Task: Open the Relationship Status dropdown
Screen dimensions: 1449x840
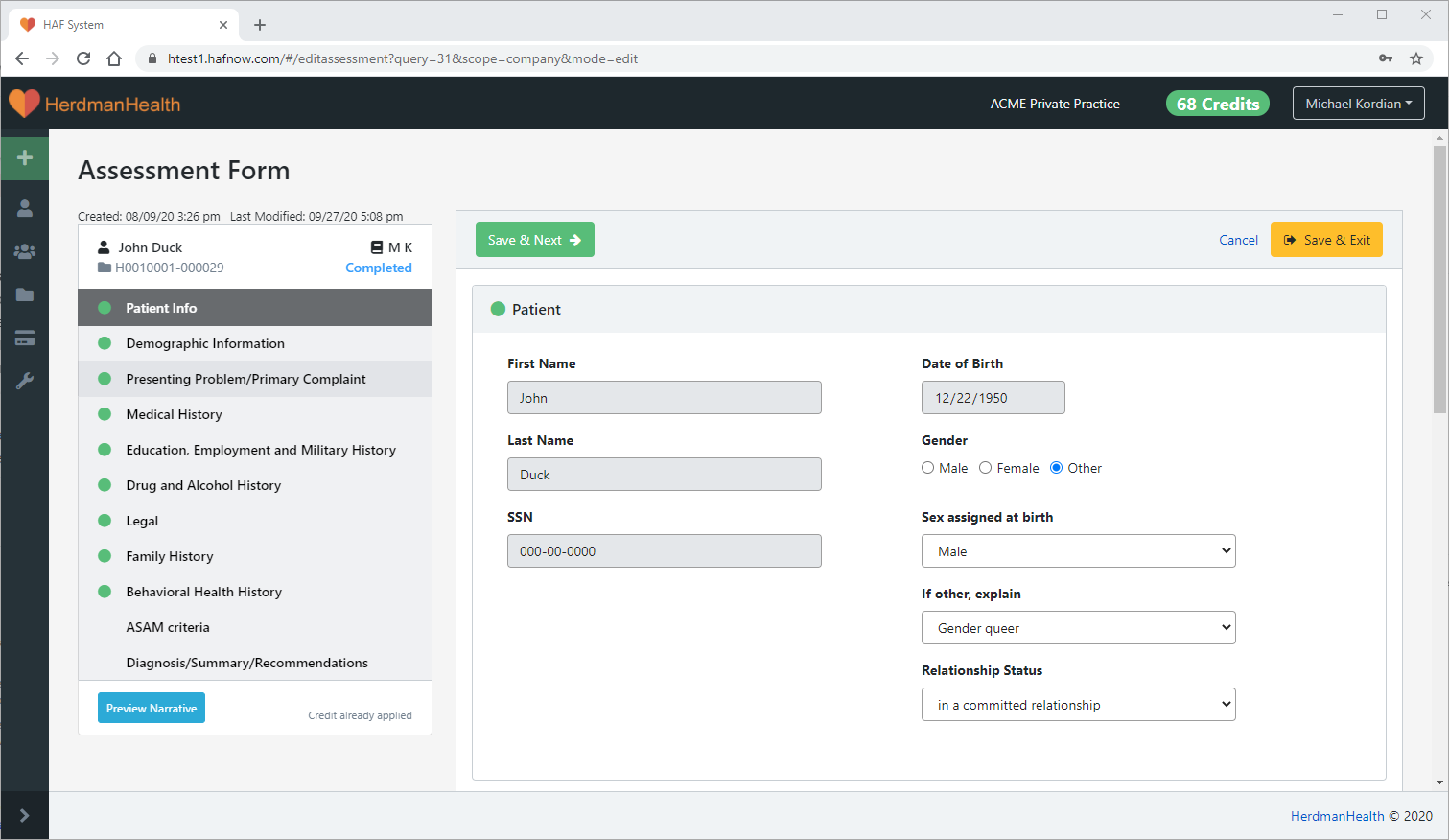Action: coord(1078,705)
